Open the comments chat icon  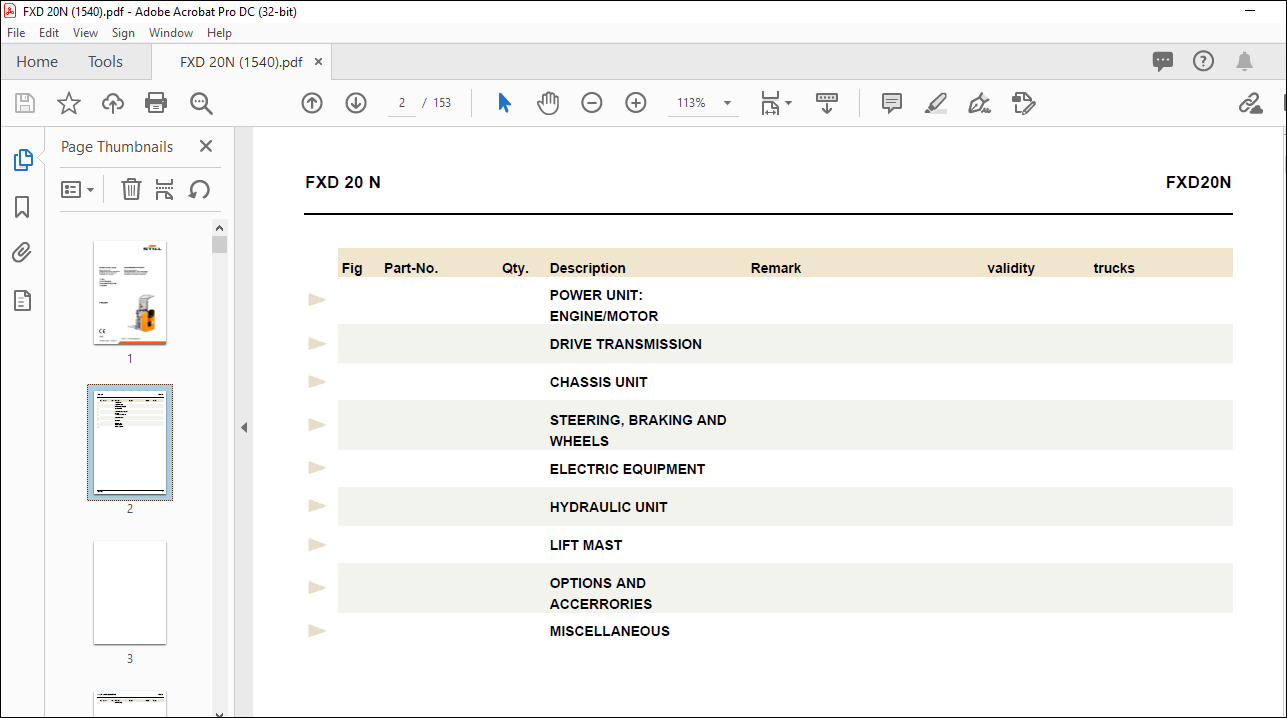1163,61
